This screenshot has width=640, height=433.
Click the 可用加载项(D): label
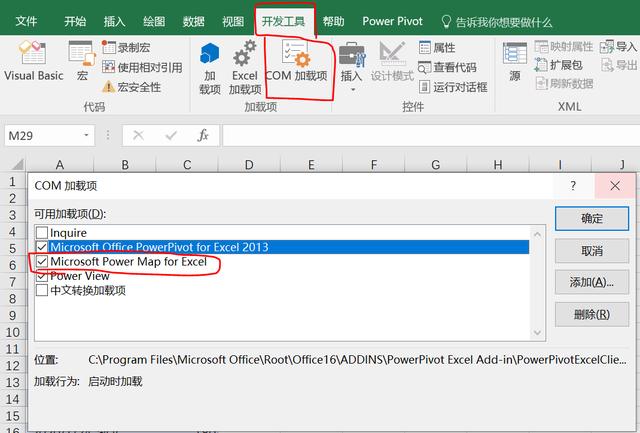click(70, 214)
